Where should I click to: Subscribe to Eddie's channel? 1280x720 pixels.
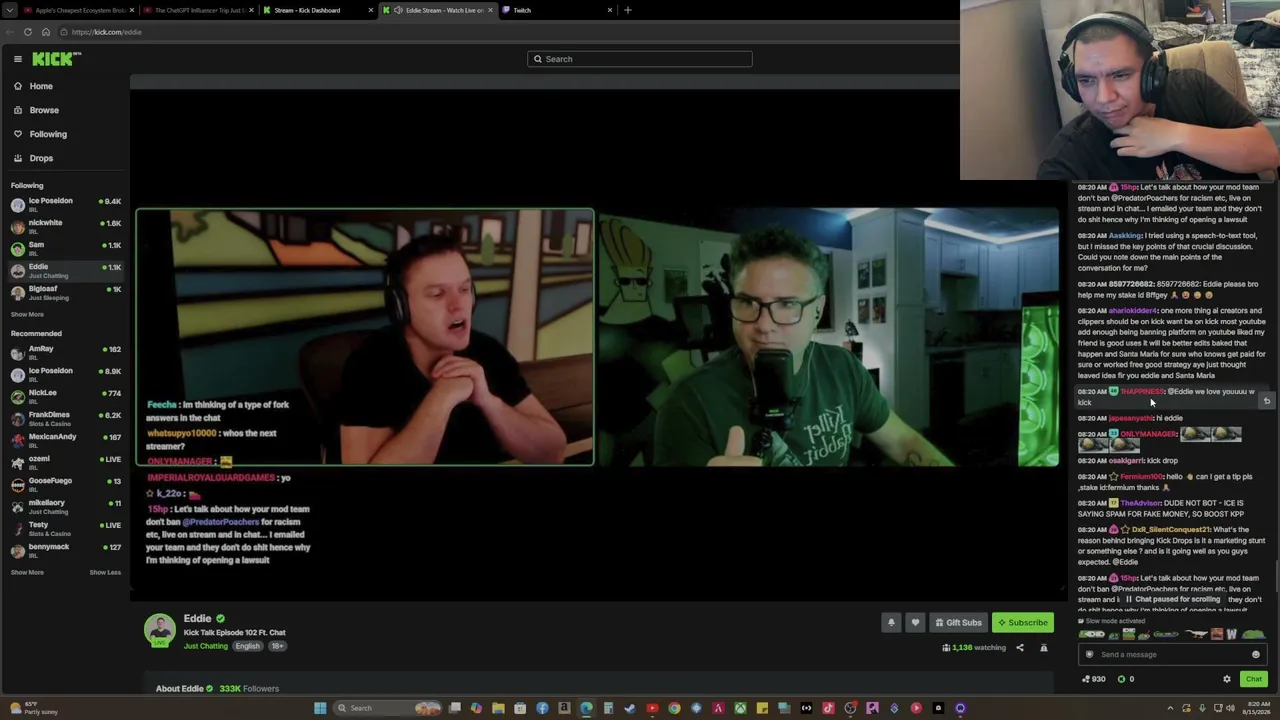click(1023, 622)
